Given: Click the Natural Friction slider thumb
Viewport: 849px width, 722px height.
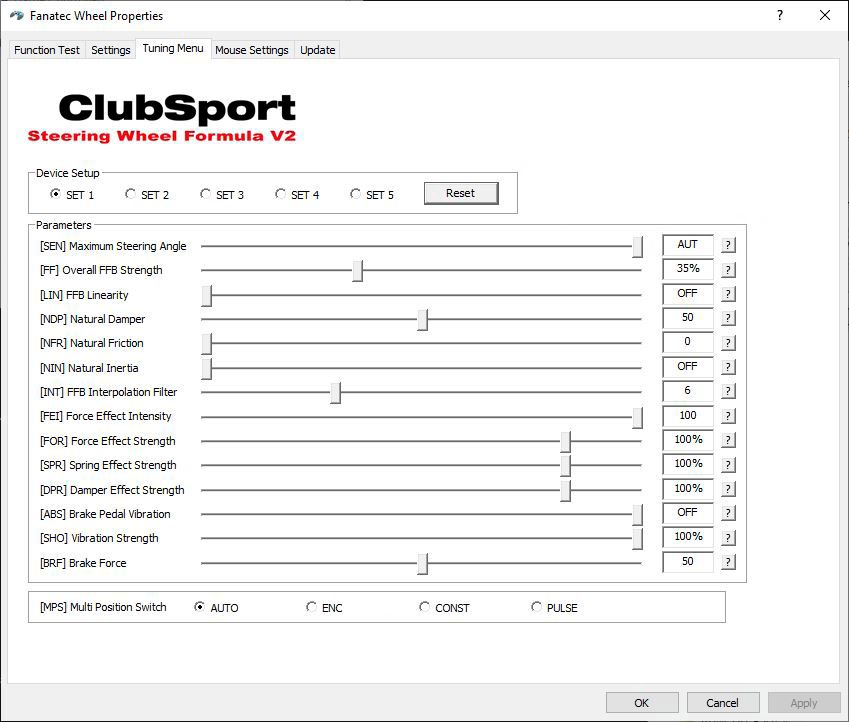Looking at the screenshot, I should tap(206, 343).
